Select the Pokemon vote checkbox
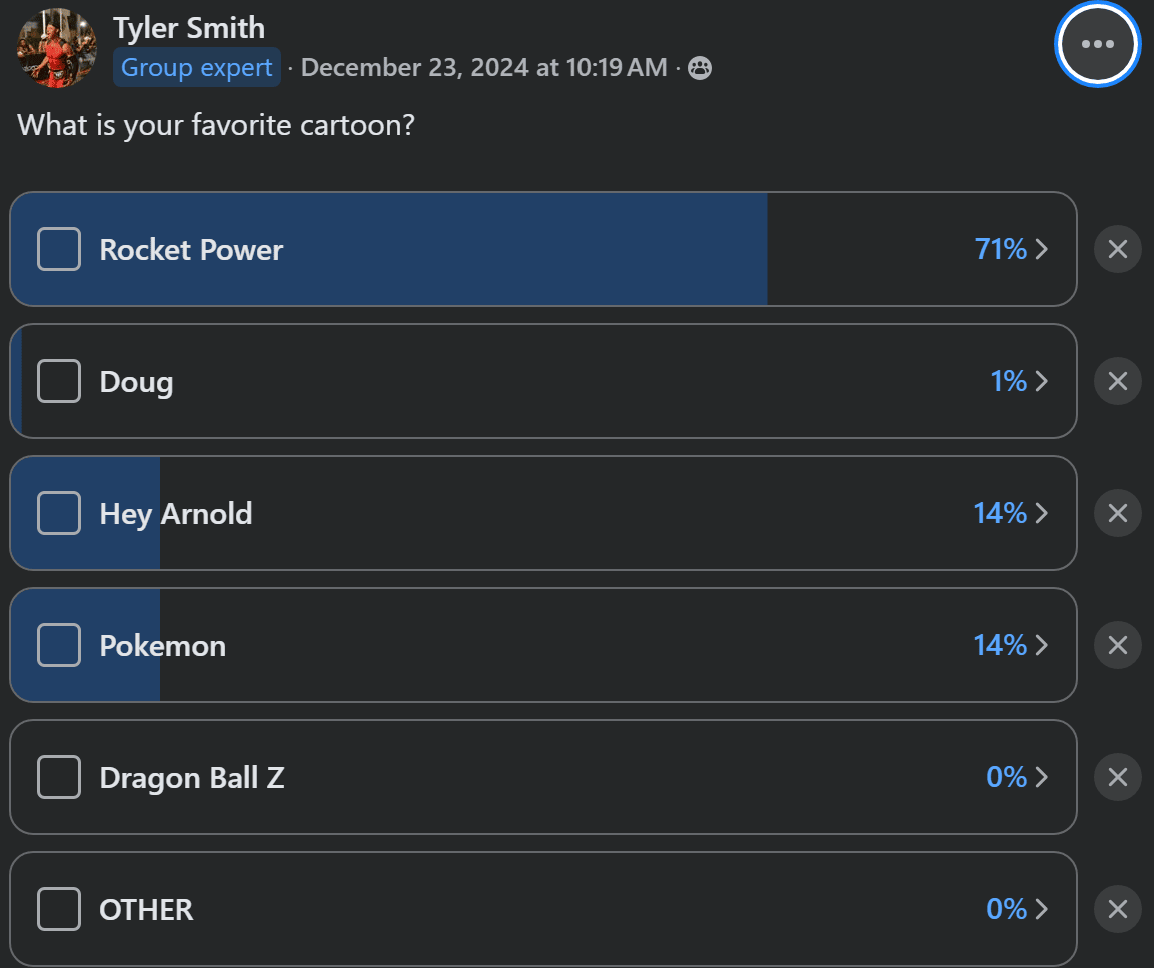Screen dimensions: 1154x968 tap(59, 645)
